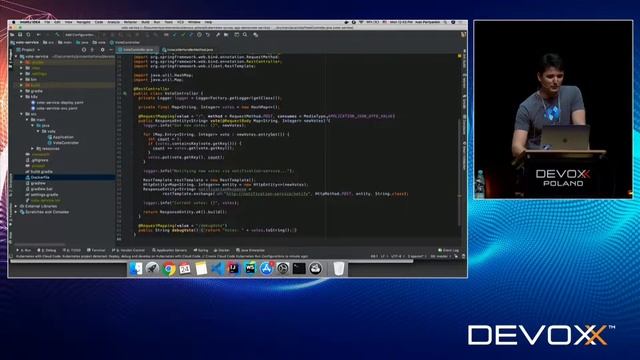Hide the Project panel with minus icon
Screen dimensions: 640x360
(111, 50)
